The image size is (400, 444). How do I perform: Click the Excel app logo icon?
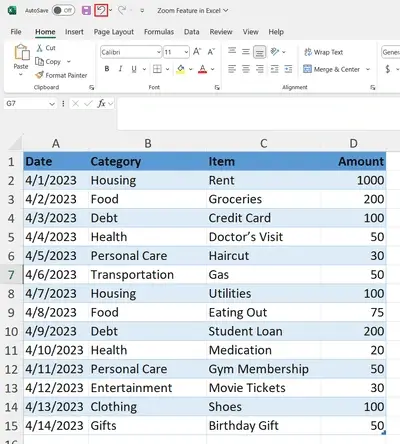(x=12, y=10)
